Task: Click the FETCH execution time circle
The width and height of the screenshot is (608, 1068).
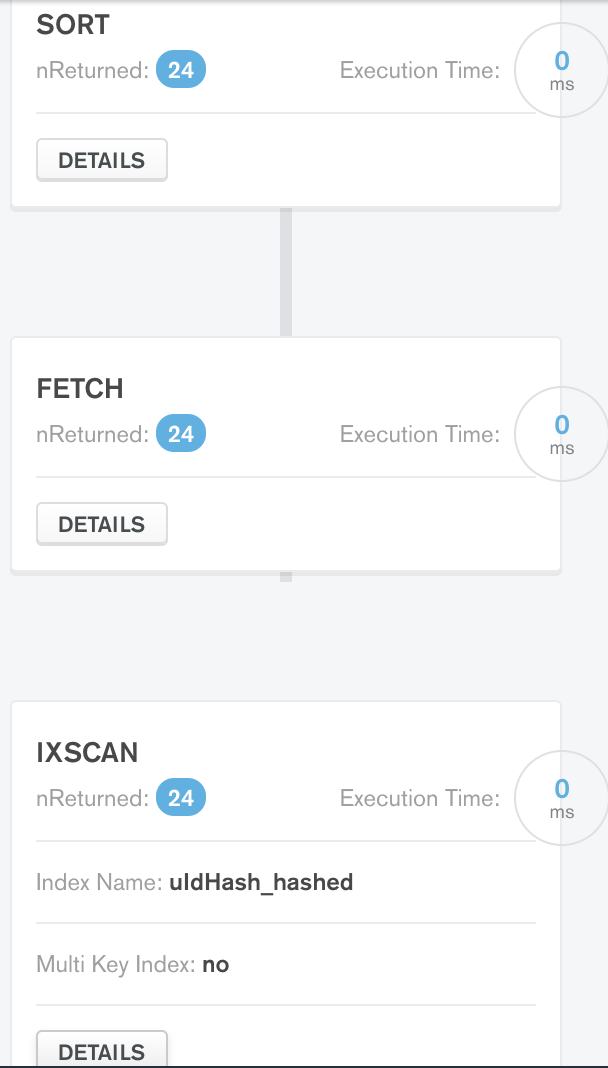Action: [561, 435]
